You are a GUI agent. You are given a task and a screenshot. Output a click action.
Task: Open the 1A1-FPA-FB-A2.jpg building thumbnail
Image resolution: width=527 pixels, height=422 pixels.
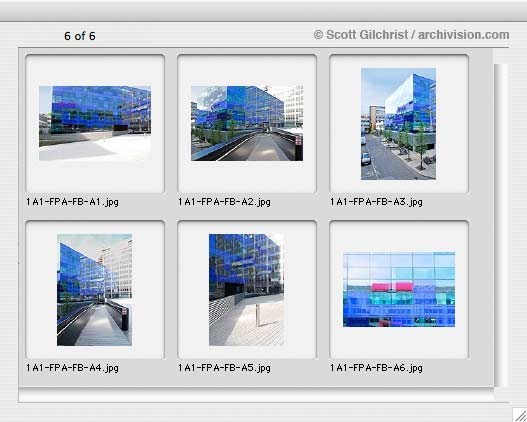(x=247, y=123)
